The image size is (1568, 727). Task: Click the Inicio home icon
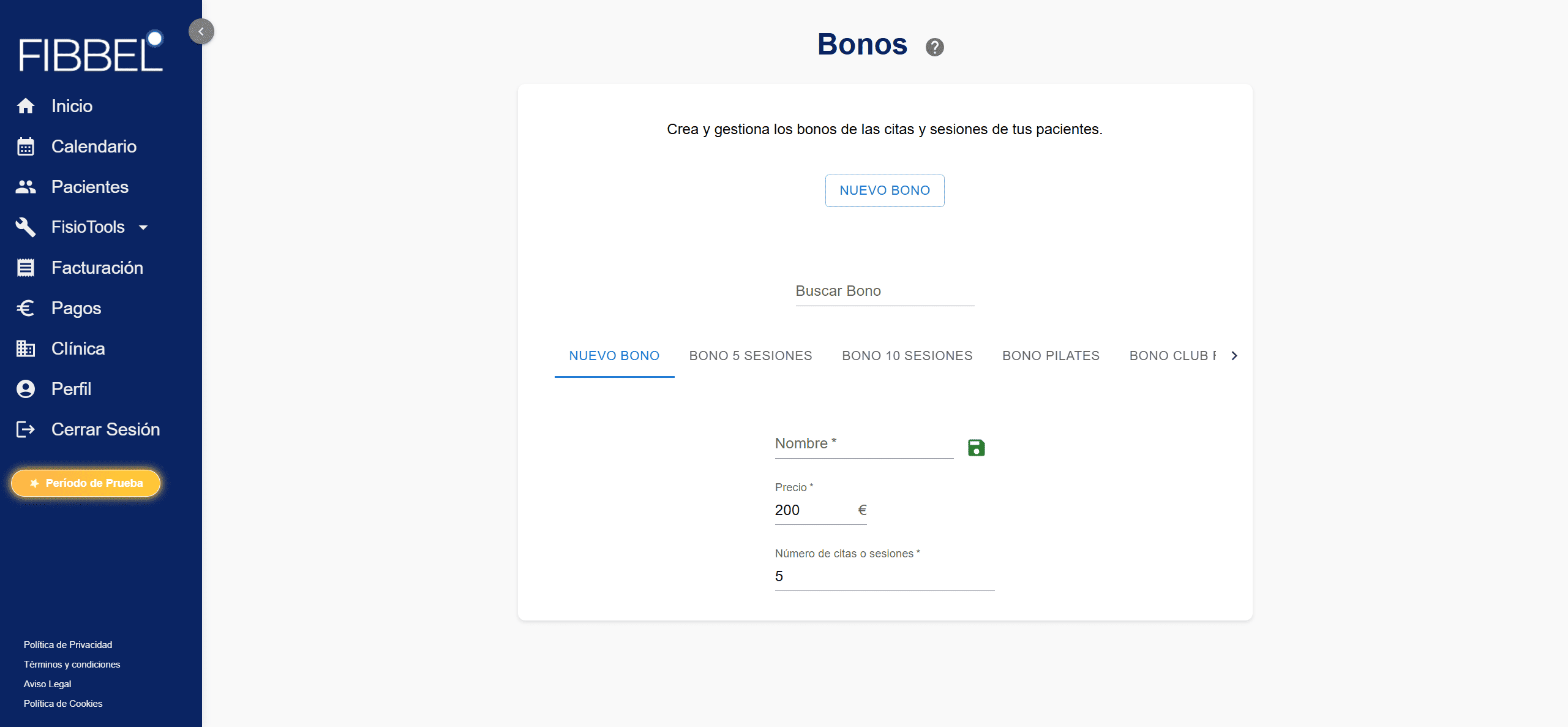tap(26, 106)
